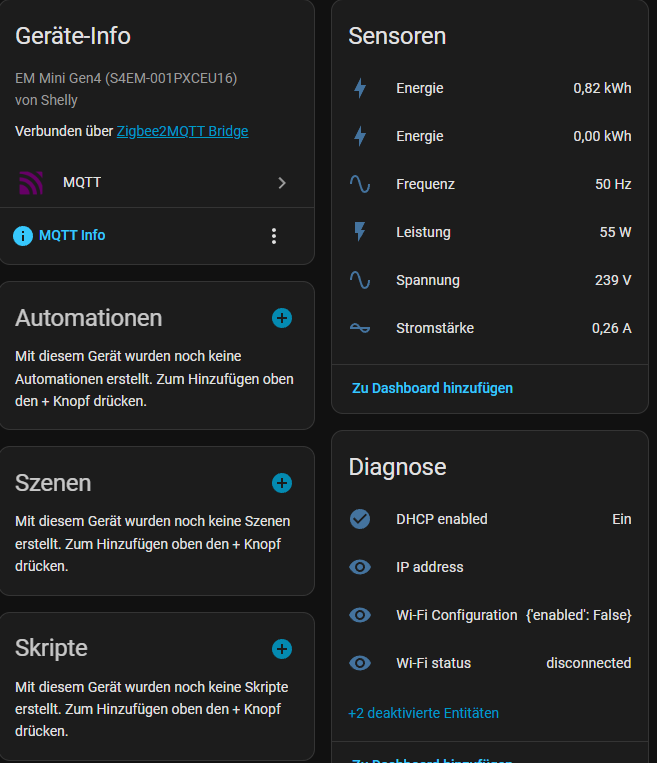
Task: Click the DHCP enabled check circle icon
Action: click(x=360, y=519)
